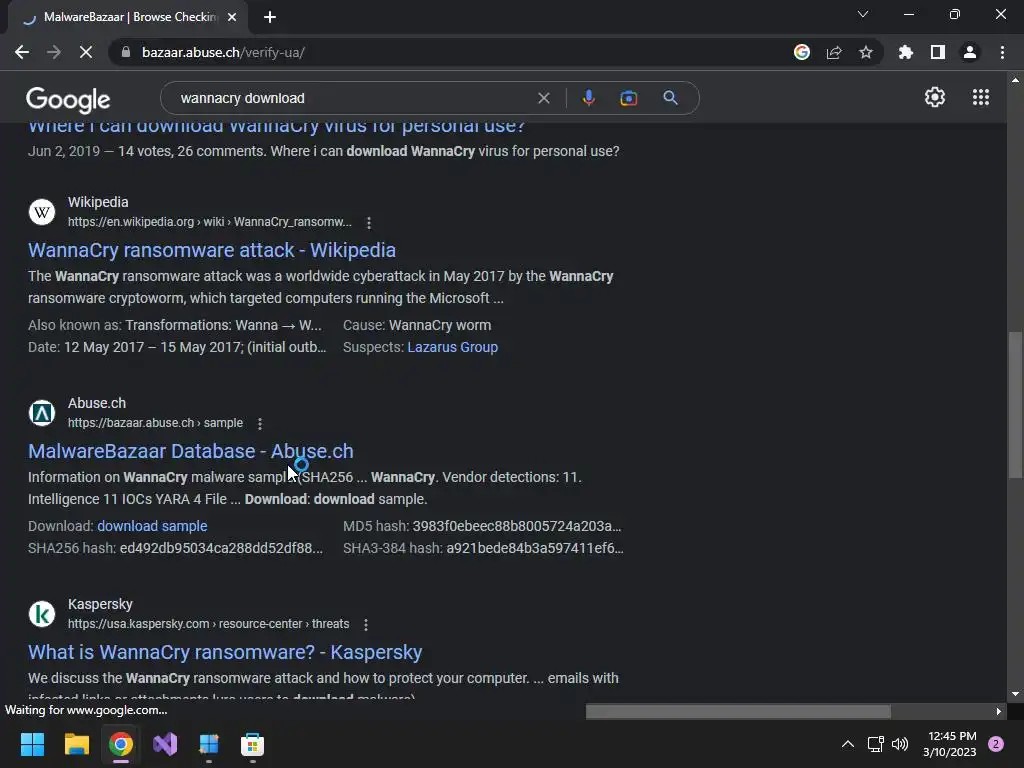Open the notification badge showing 2
Screen dimensions: 1024x768
click(x=996, y=744)
